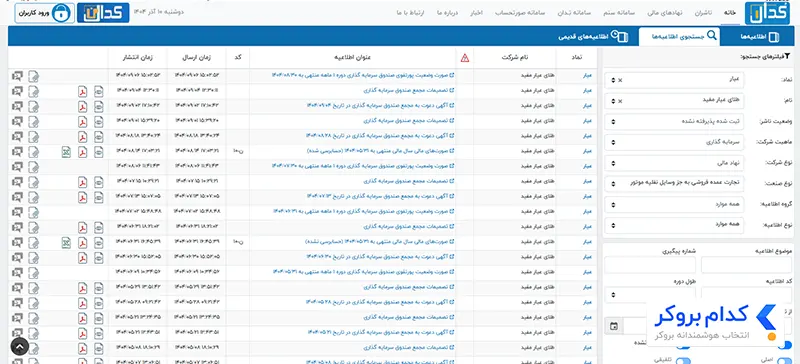This screenshot has height=364, width=800.
Task: Open the طول دوره dropdown
Action: (x=650, y=295)
